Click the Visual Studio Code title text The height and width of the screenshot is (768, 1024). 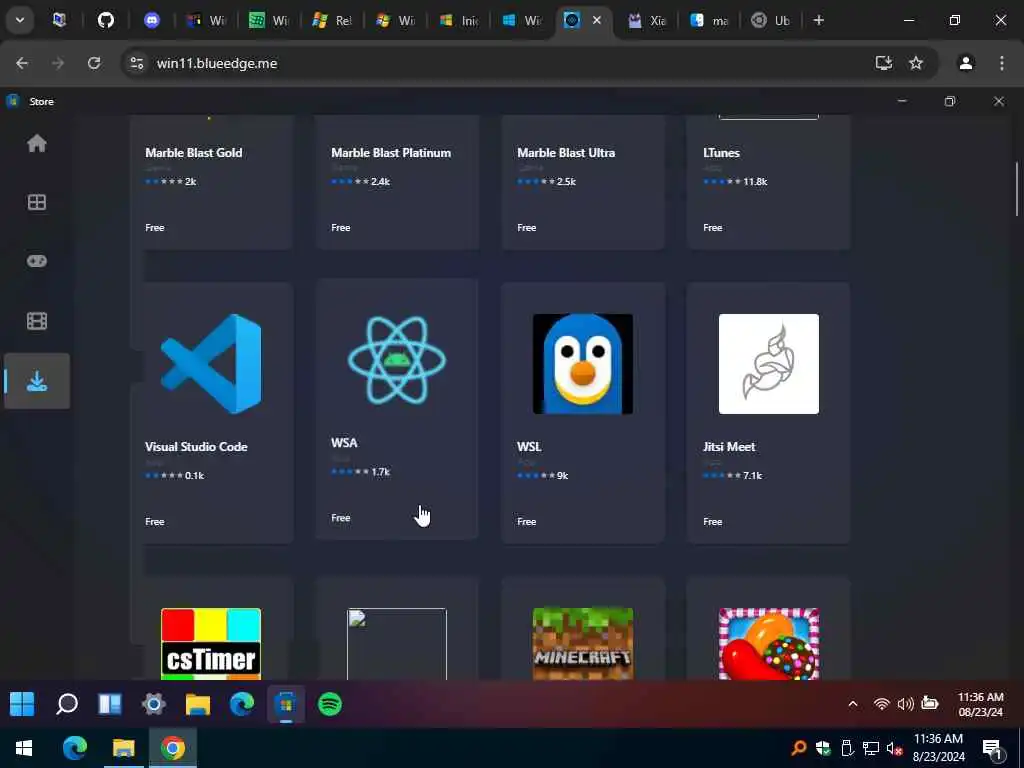(196, 447)
